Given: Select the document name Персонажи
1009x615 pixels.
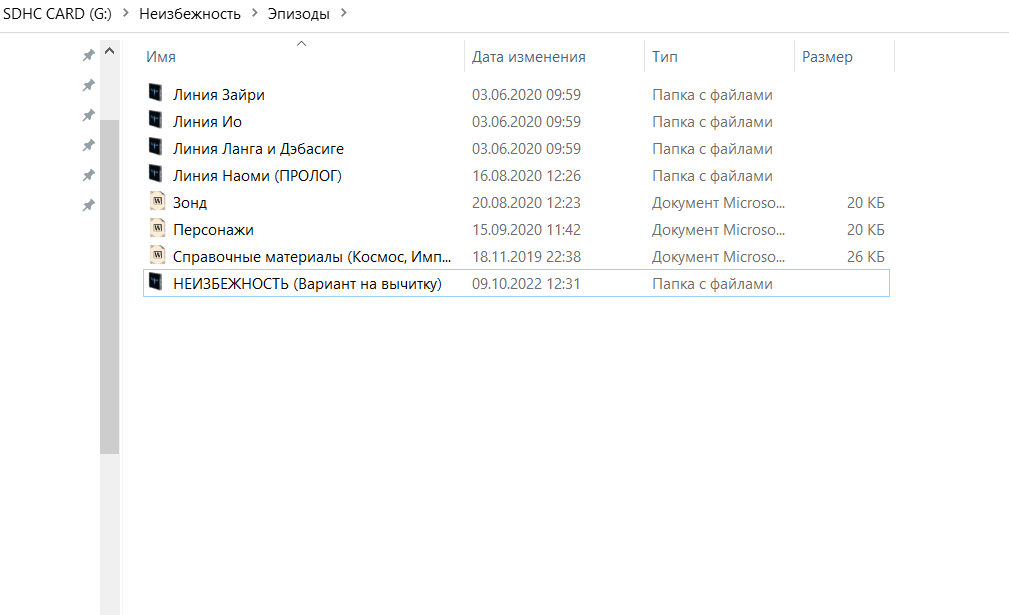Looking at the screenshot, I should coord(213,230).
